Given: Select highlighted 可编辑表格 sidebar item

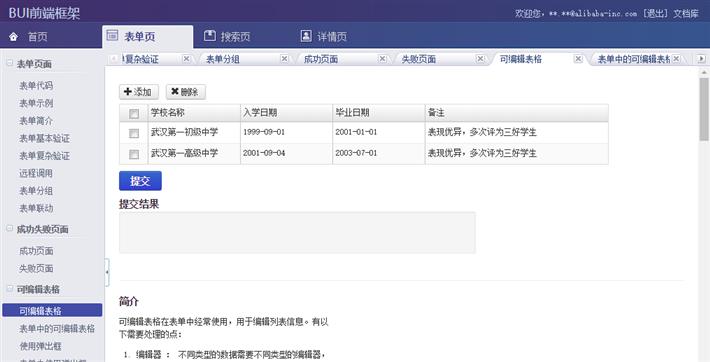Looking at the screenshot, I should [52, 310].
